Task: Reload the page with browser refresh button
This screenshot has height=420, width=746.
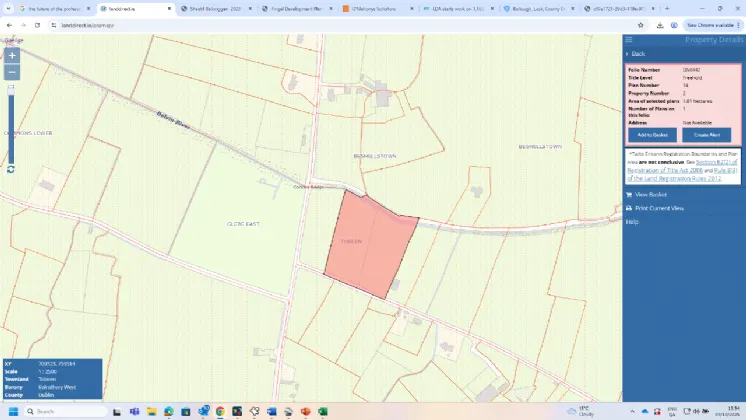Action: tap(37, 24)
